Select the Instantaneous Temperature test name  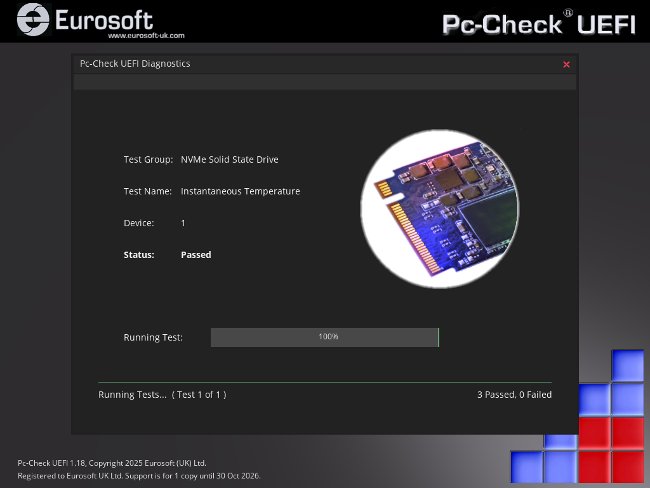click(240, 191)
